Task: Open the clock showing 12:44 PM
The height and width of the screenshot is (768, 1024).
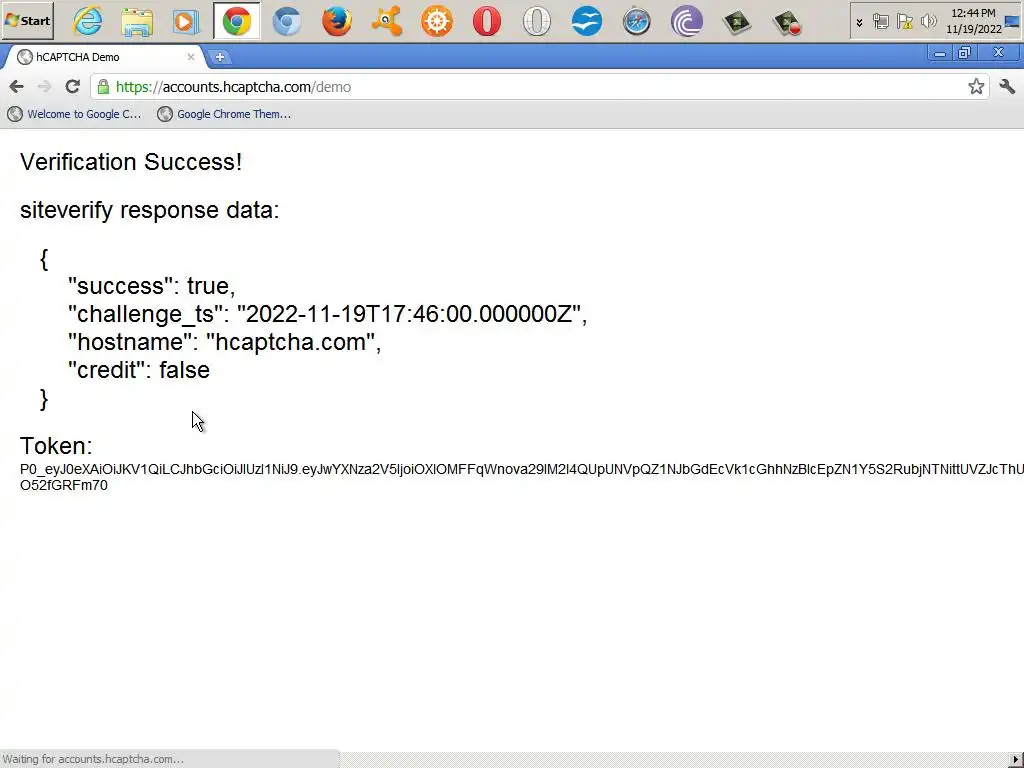Action: (974, 21)
